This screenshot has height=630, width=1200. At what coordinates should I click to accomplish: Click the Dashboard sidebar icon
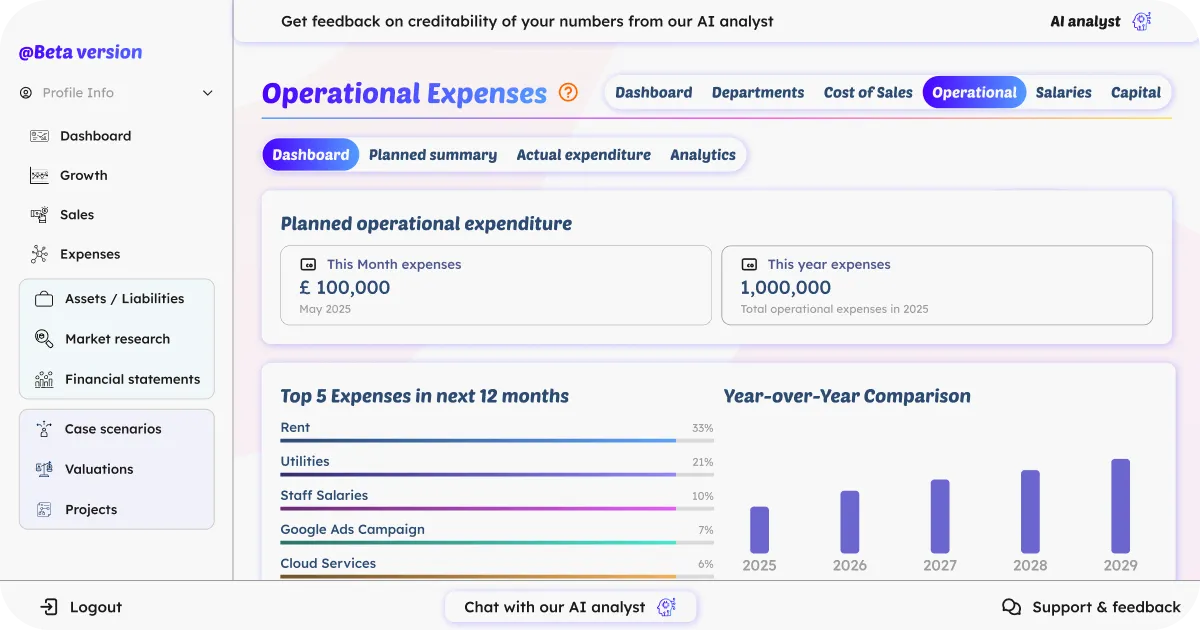click(x=39, y=136)
